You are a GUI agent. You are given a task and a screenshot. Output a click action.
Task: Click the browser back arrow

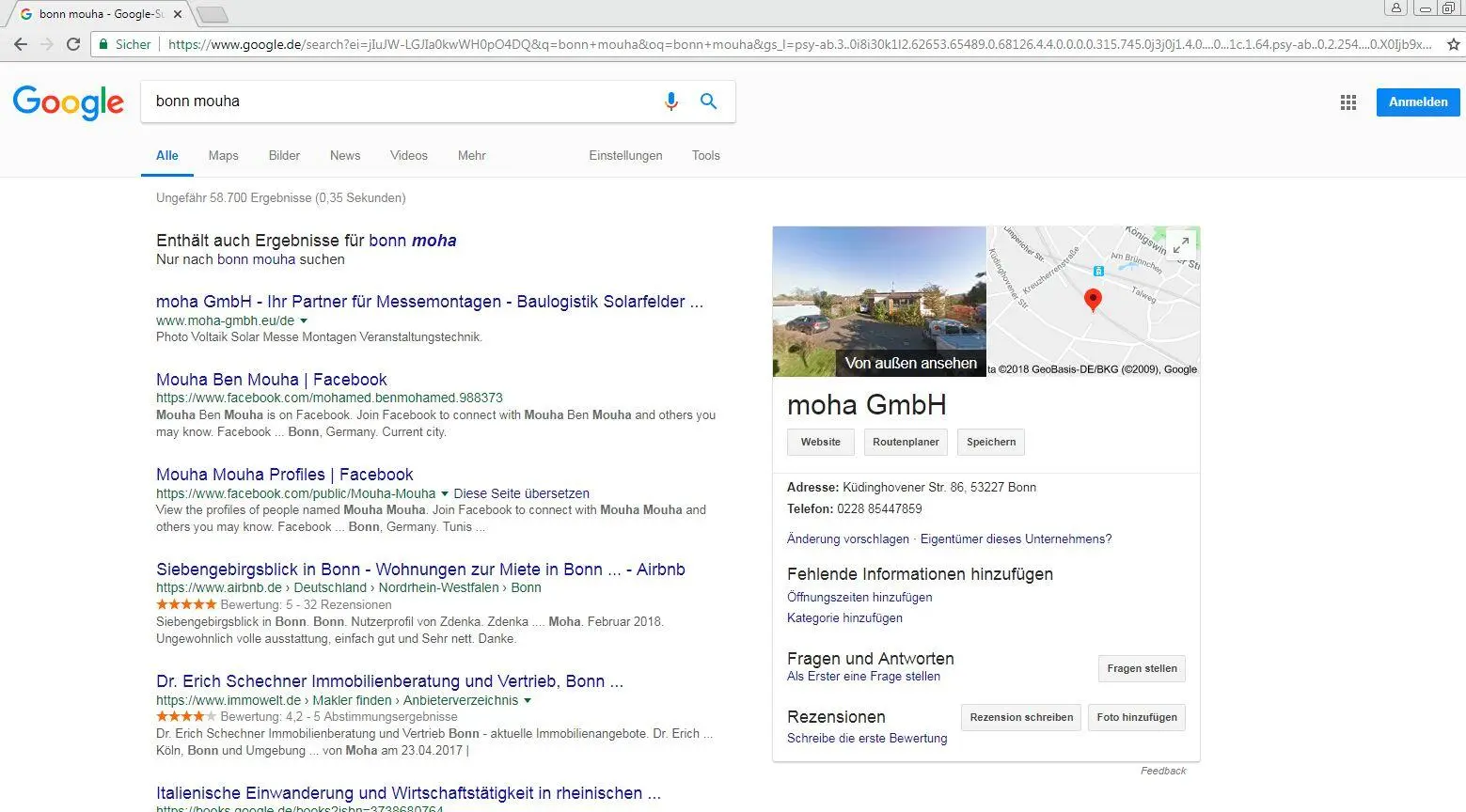pos(21,44)
